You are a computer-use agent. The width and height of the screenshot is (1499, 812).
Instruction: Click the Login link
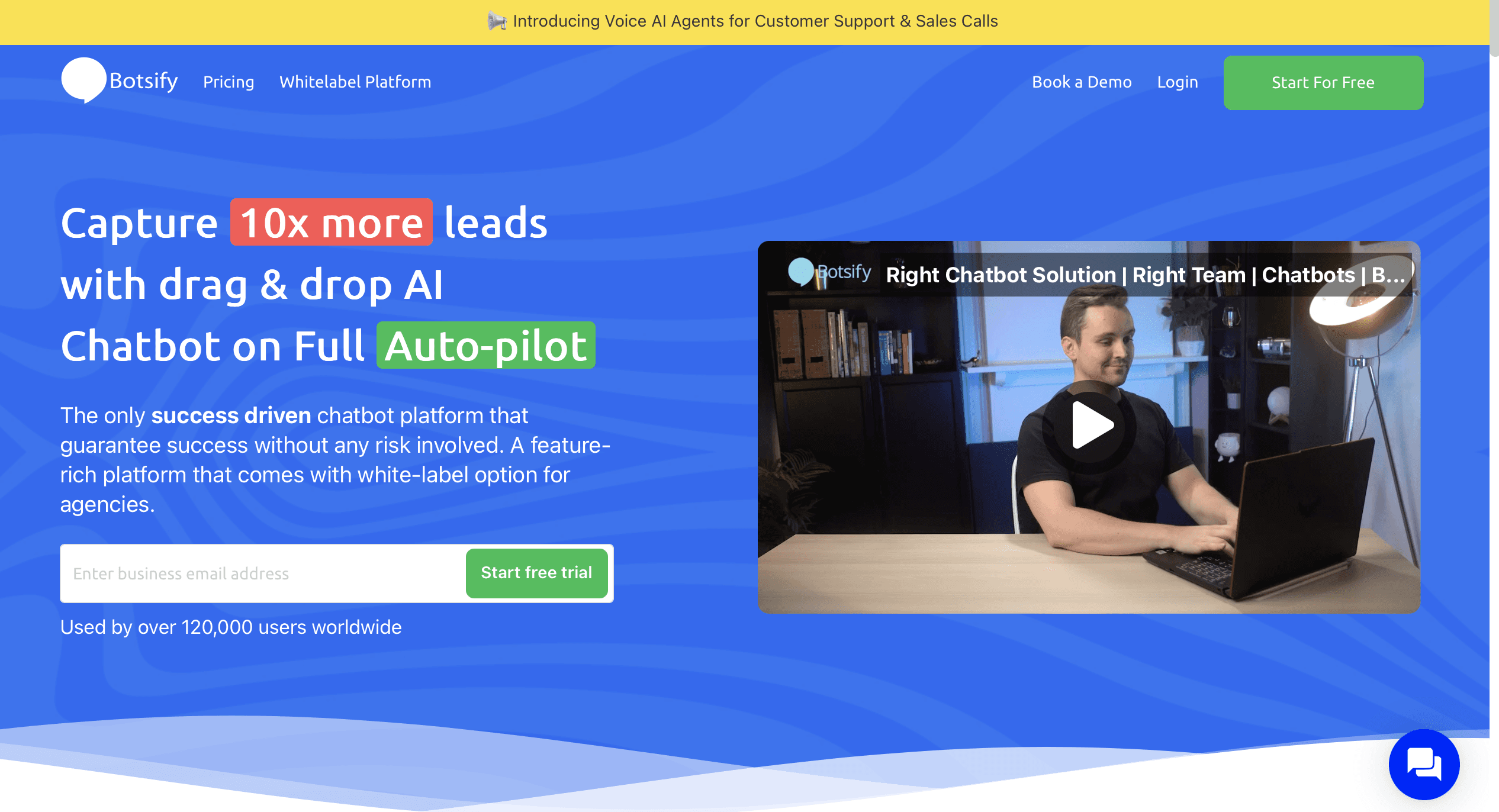(1178, 83)
